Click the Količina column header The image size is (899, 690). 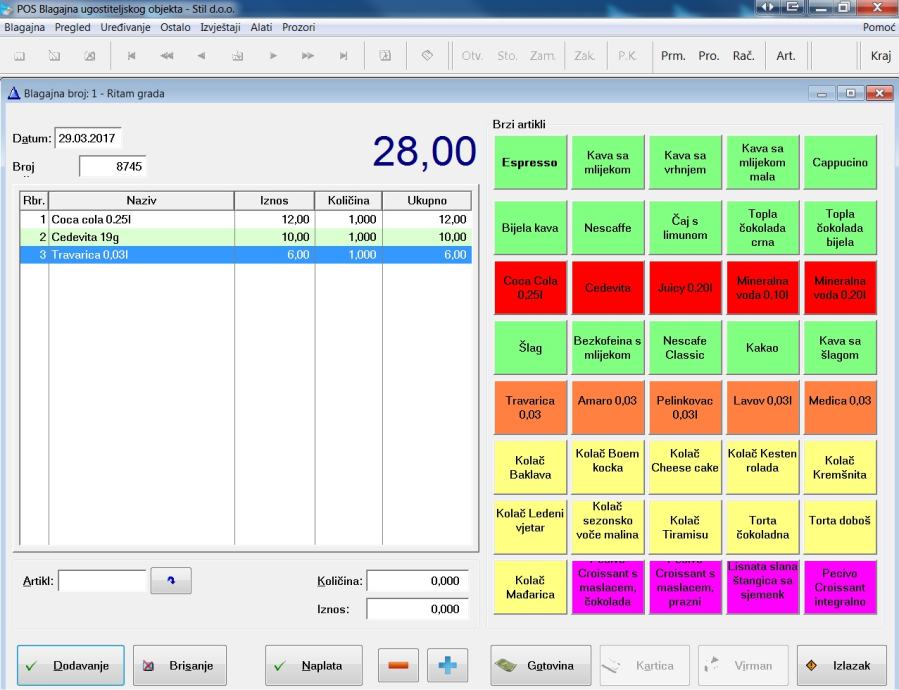click(x=349, y=201)
